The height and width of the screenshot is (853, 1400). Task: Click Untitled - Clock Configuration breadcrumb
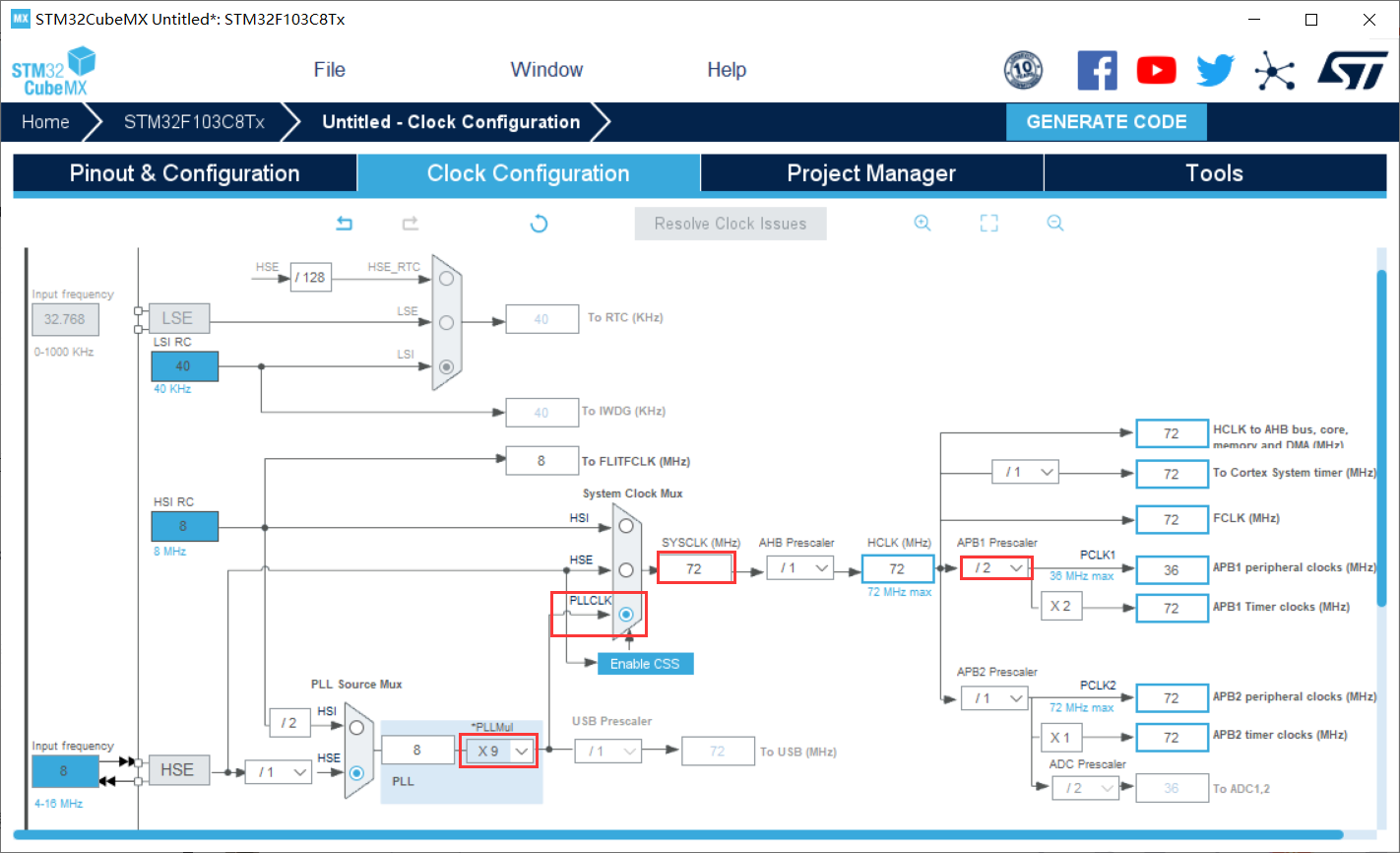(451, 122)
